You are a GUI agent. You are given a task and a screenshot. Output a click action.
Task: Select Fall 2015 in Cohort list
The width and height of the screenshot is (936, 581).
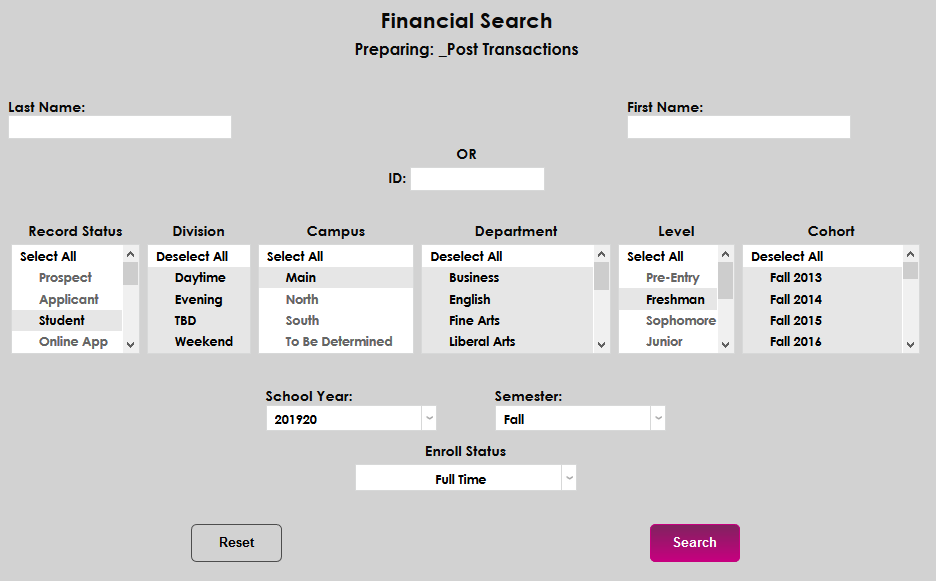[x=796, y=321]
